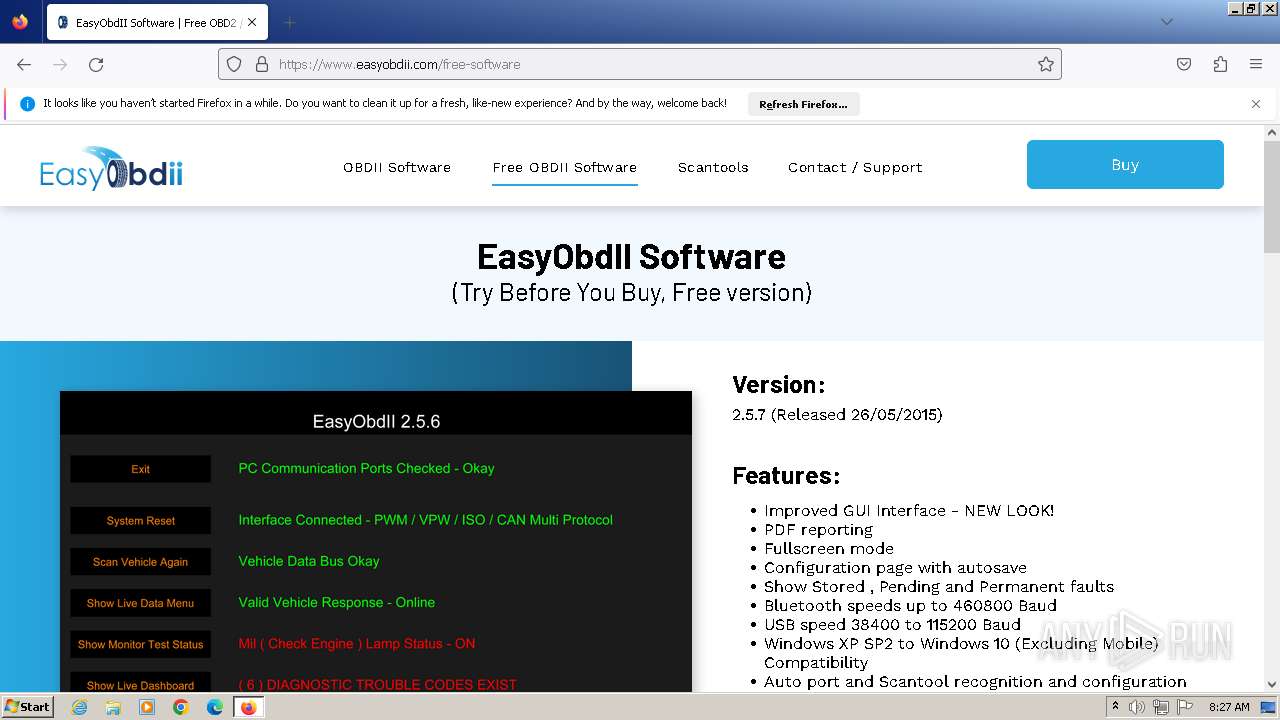Click the site padlock security icon
The width and height of the screenshot is (1280, 720).
pos(262,64)
